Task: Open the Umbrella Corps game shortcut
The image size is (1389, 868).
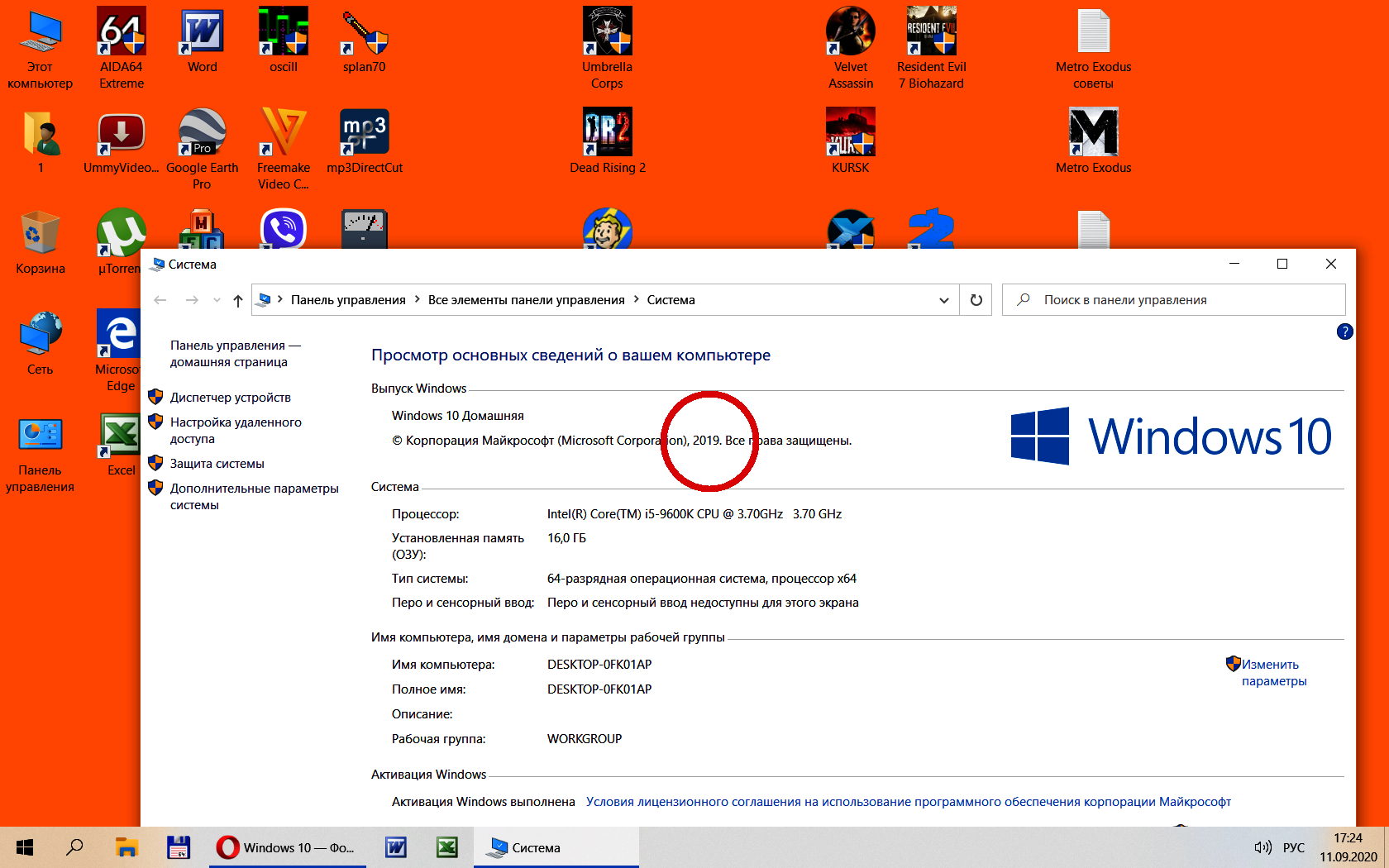Action: coord(607,48)
